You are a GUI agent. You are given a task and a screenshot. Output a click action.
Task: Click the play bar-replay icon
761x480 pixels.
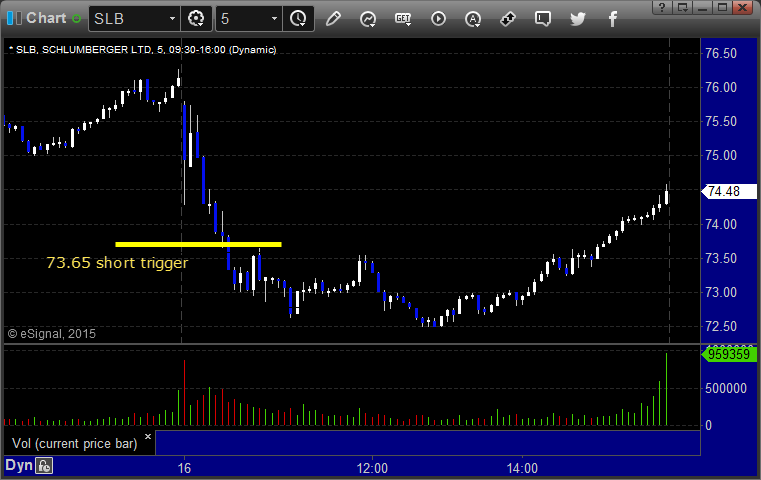(438, 19)
